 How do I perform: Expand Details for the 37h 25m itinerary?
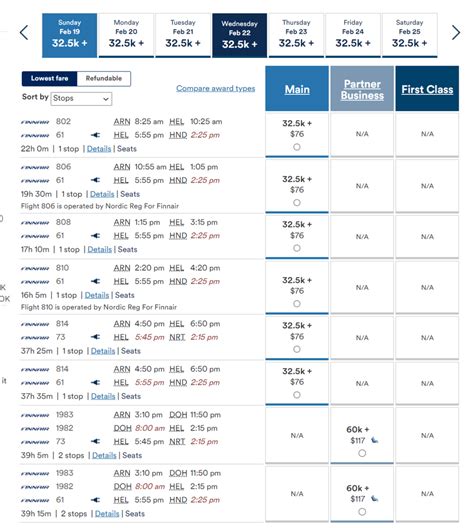pos(103,351)
